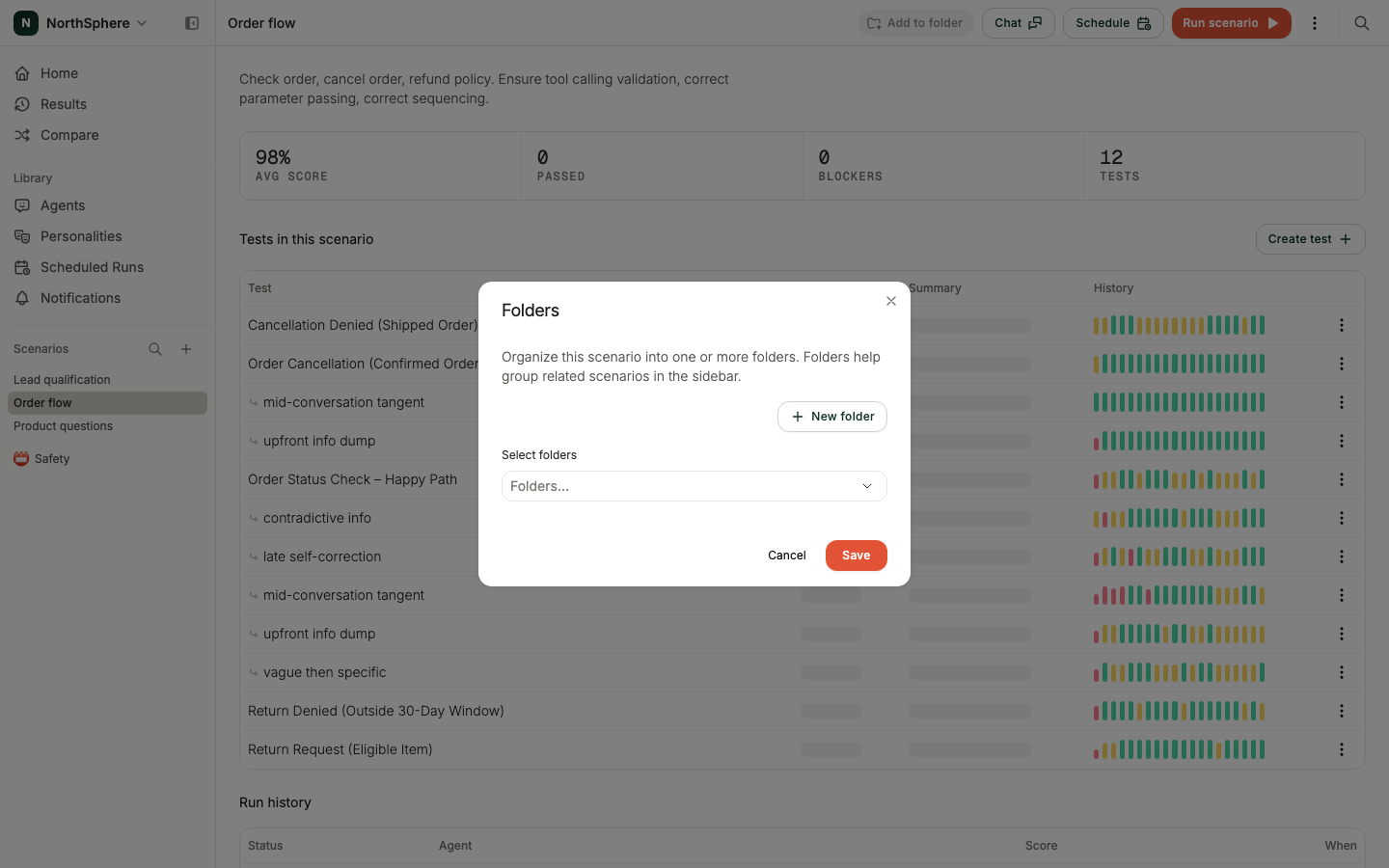Add a new scenario plus icon
This screenshot has width=1389, height=868.
(x=186, y=349)
